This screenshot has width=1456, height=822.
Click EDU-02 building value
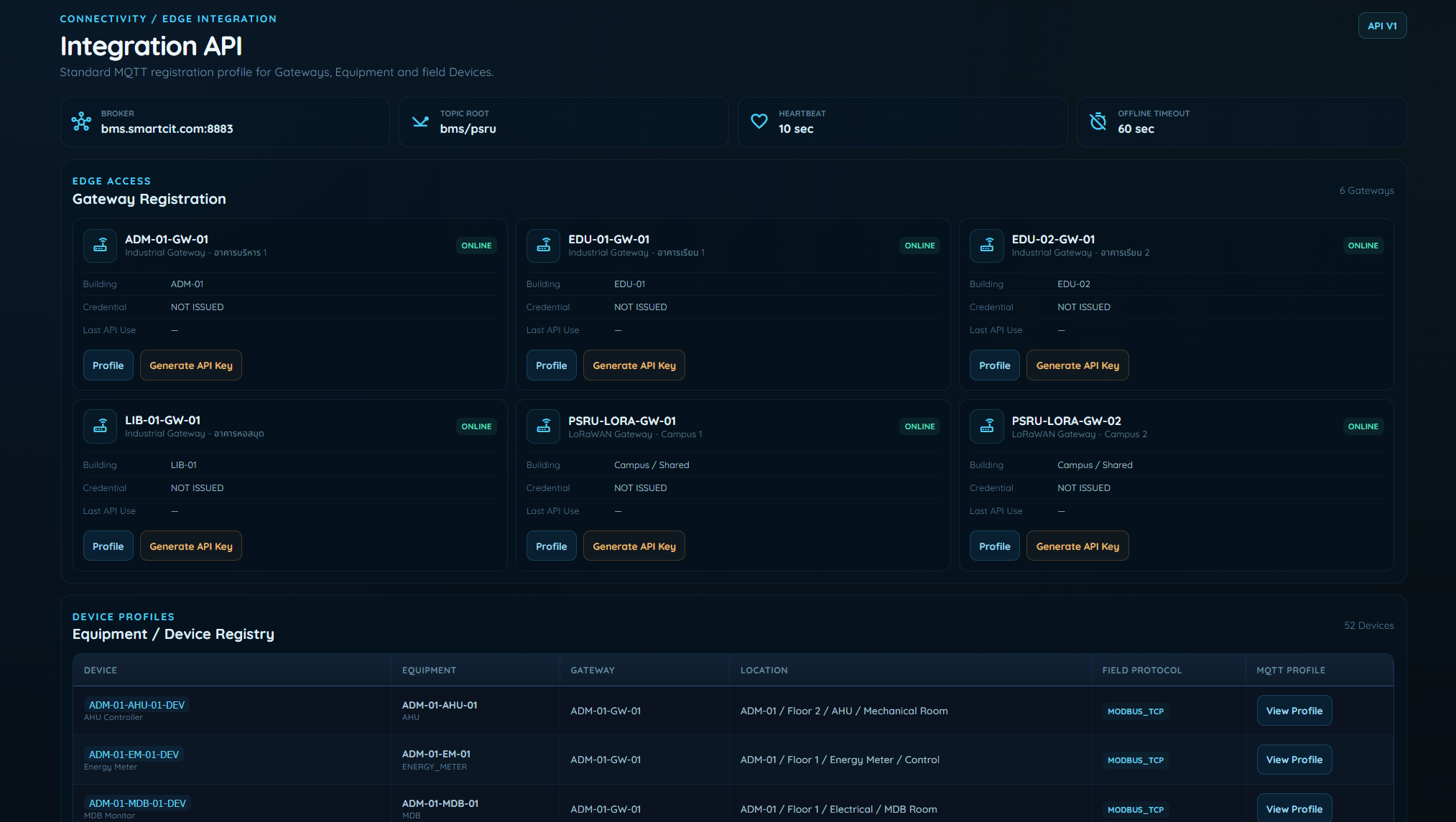[1074, 284]
